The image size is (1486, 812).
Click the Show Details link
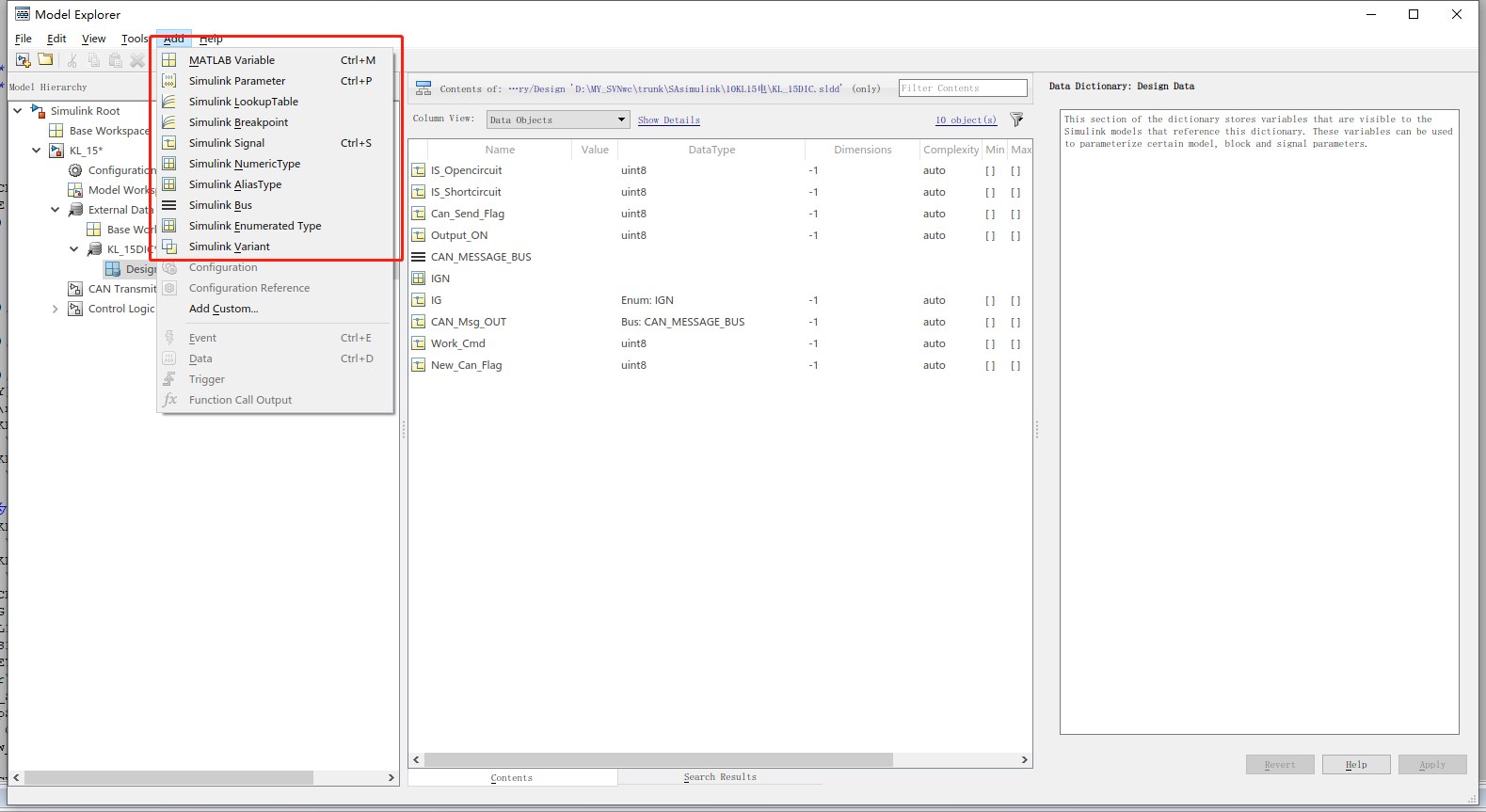669,120
